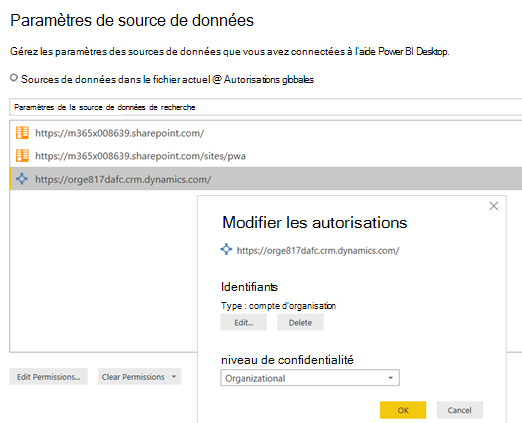The width and height of the screenshot is (522, 423).
Task: Confirm with the OK button
Action: [x=403, y=410]
